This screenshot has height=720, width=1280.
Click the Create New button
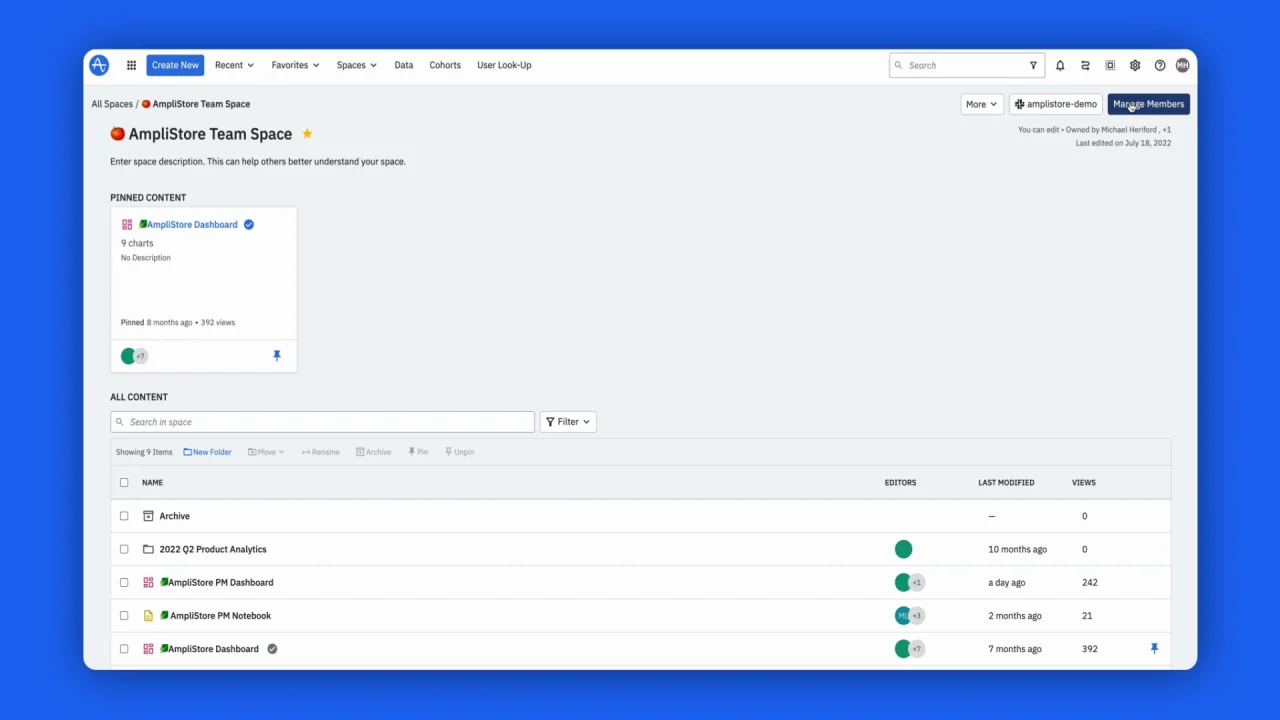click(x=175, y=65)
